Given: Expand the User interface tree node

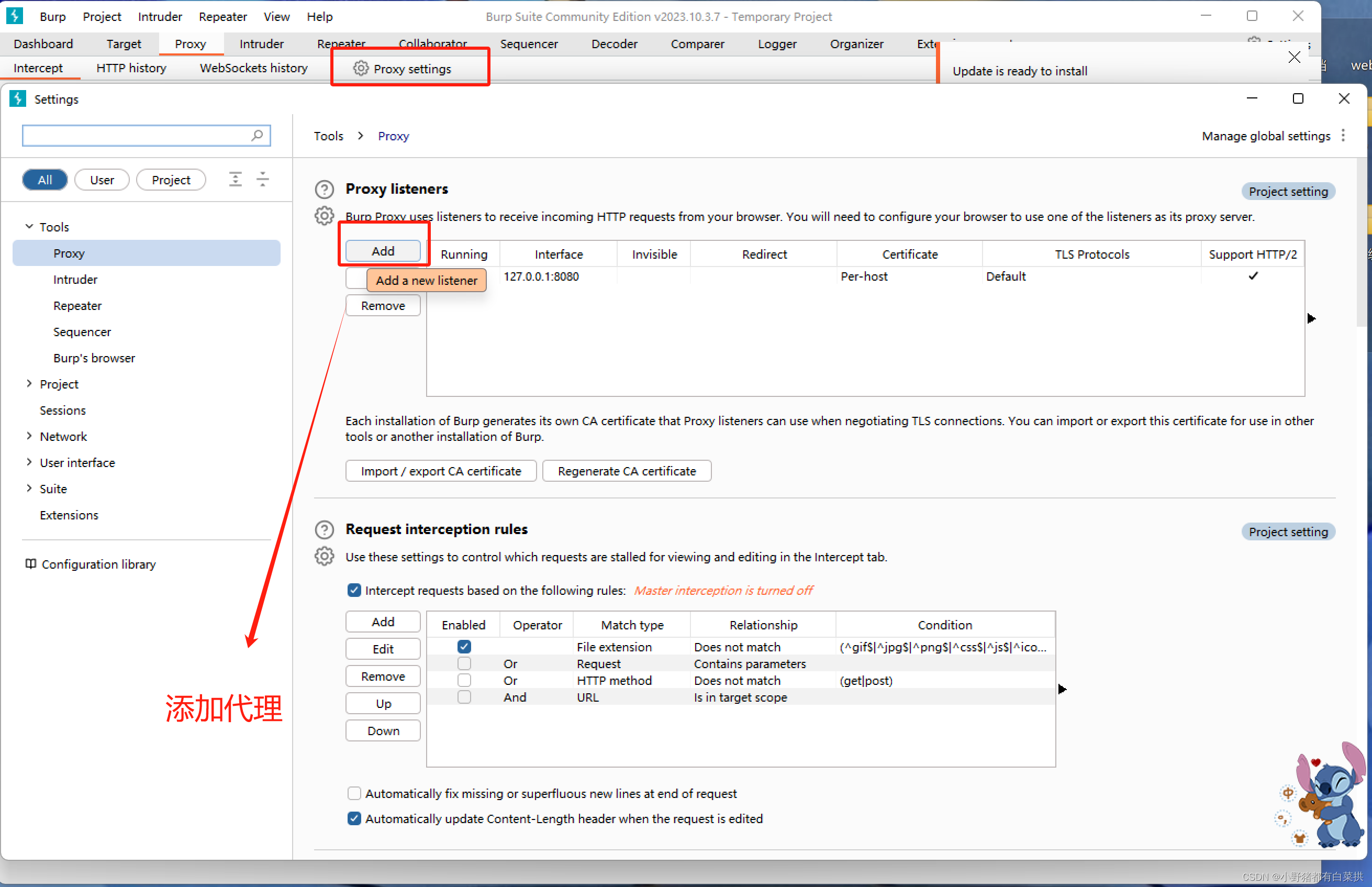Looking at the screenshot, I should [29, 462].
